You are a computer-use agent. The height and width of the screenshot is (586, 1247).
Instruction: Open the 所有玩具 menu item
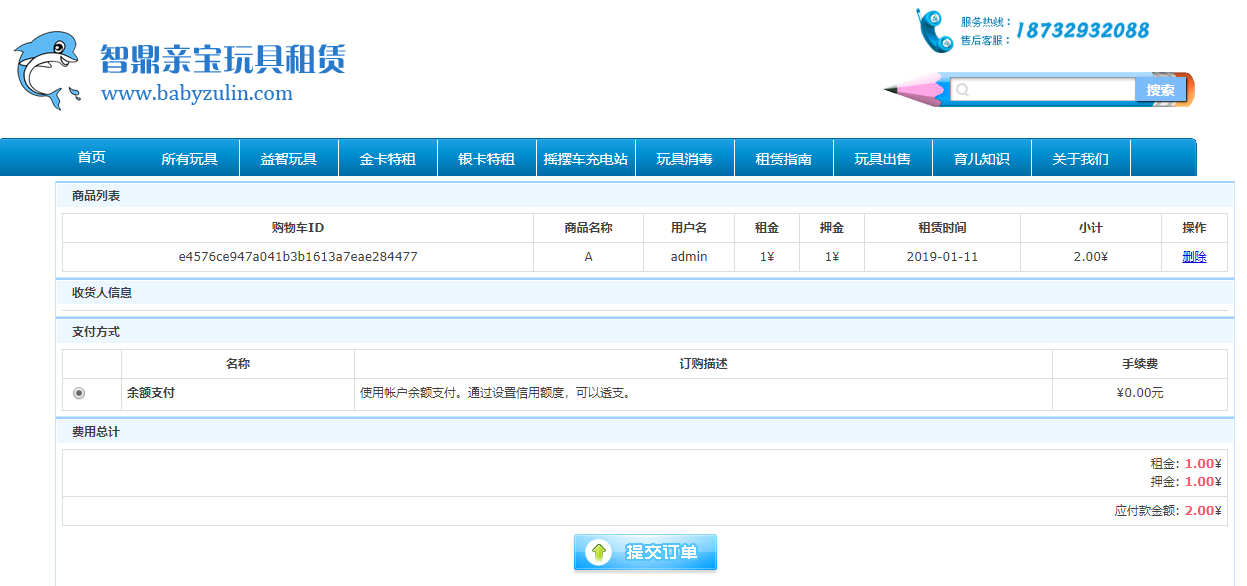pos(189,159)
